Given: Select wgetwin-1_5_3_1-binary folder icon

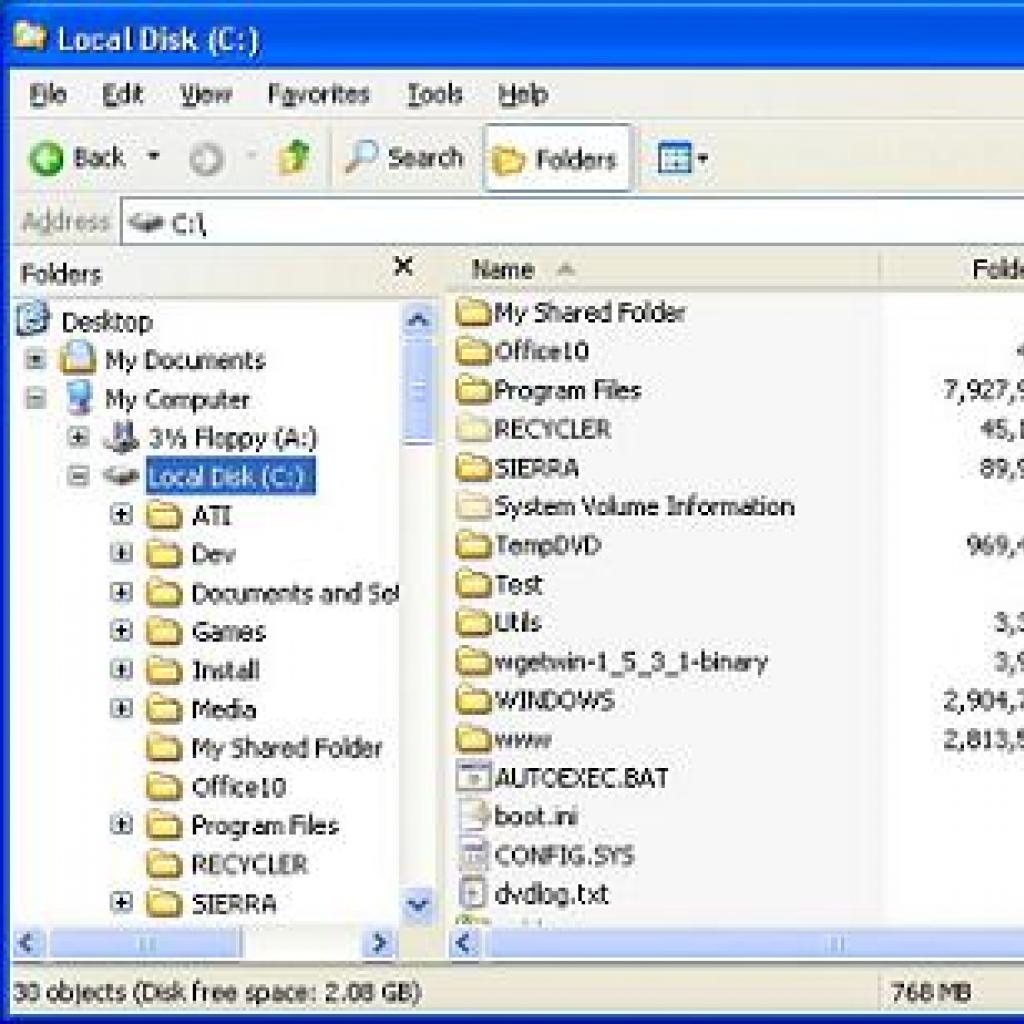Looking at the screenshot, I should point(473,662).
